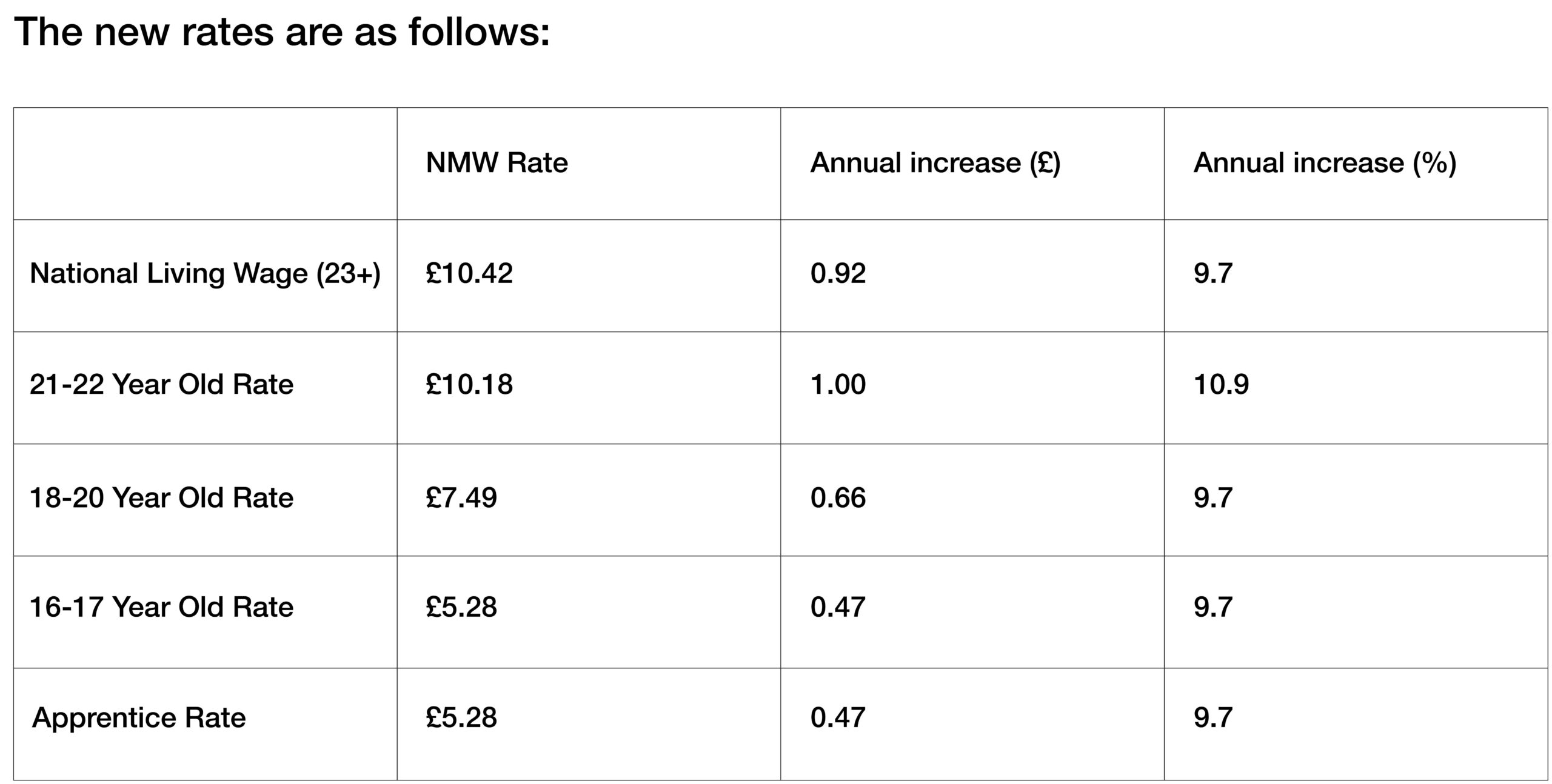Click the National Living Wage (23+) row label

(x=206, y=274)
